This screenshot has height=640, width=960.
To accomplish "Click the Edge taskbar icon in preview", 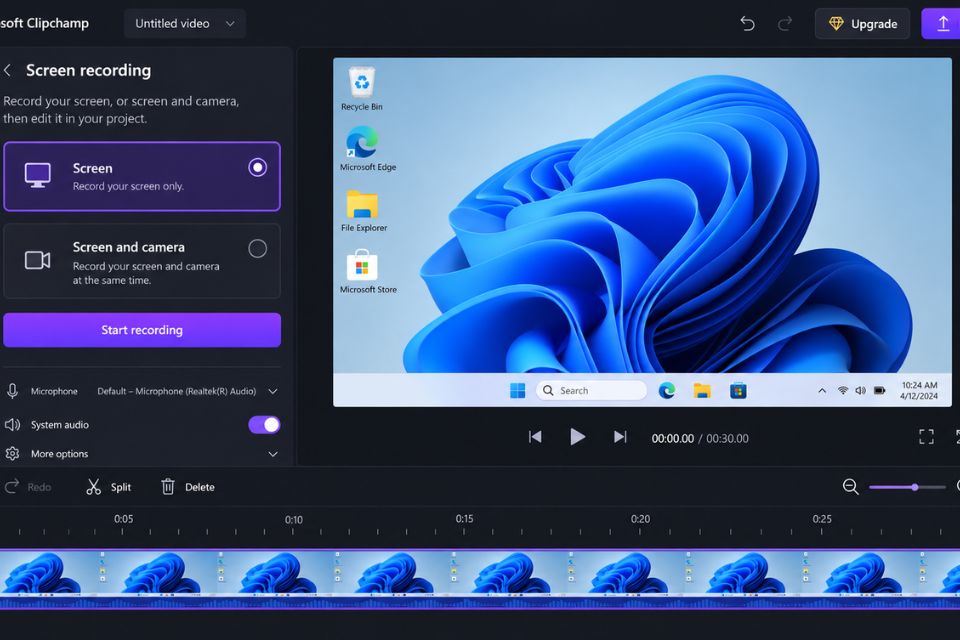I will click(x=667, y=390).
